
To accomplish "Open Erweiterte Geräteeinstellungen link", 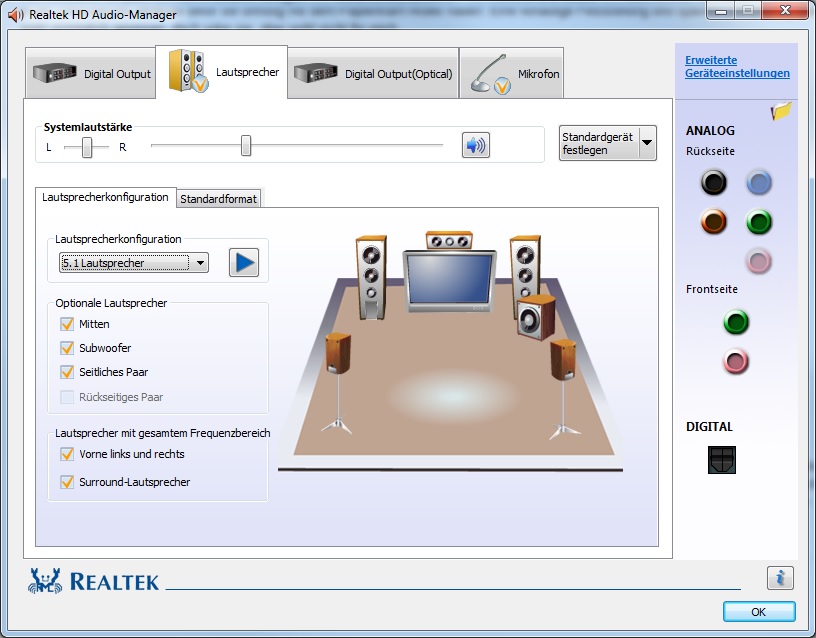I will tap(737, 67).
